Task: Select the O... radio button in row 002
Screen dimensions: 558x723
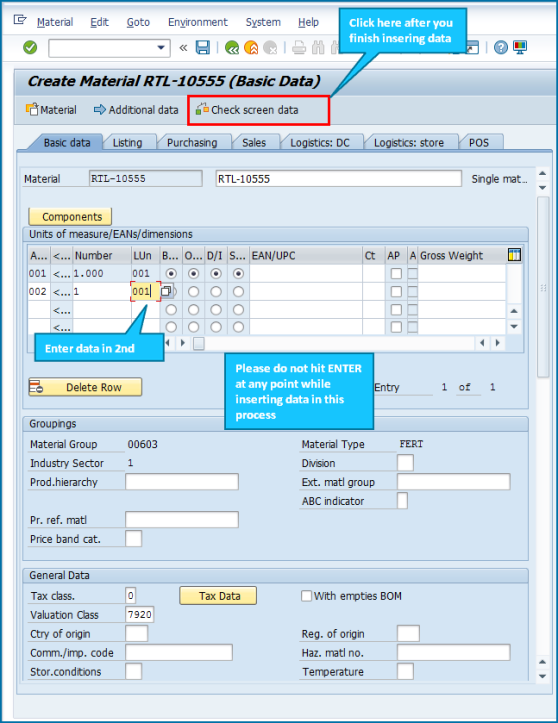Action: coord(194,291)
